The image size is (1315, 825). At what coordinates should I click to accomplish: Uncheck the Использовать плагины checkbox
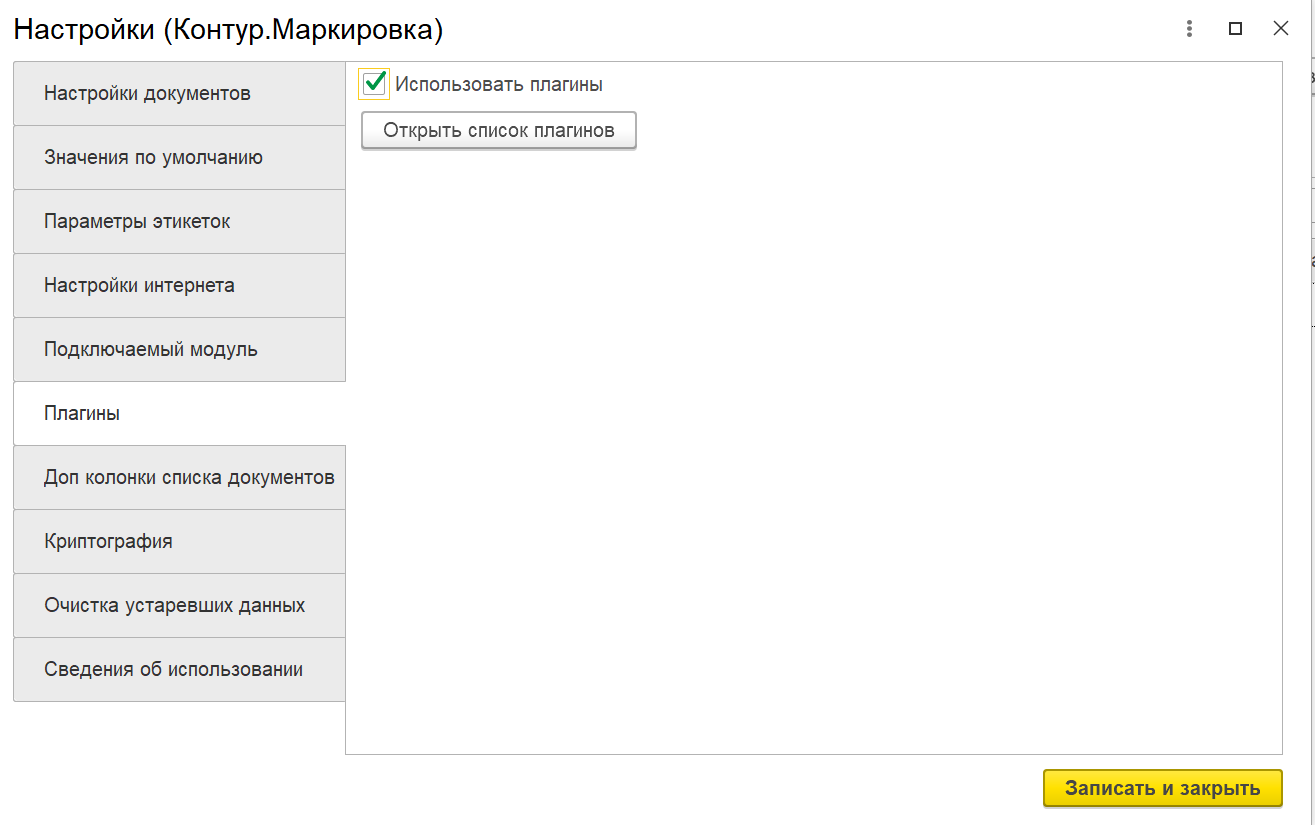(375, 84)
